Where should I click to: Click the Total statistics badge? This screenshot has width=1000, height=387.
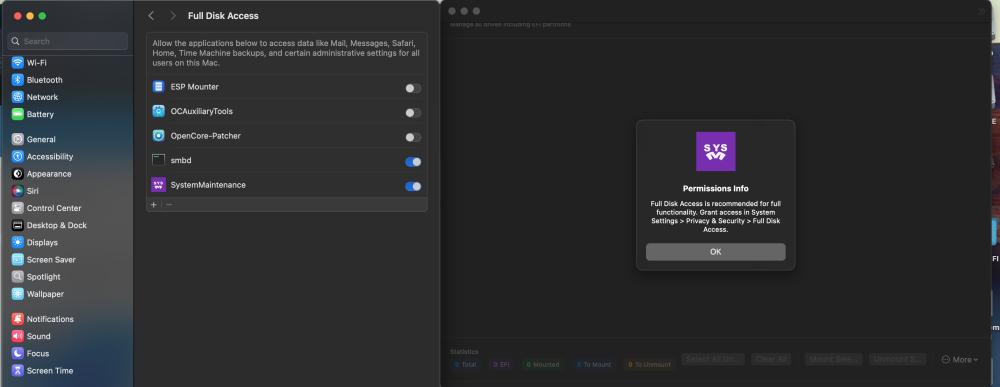(466, 365)
